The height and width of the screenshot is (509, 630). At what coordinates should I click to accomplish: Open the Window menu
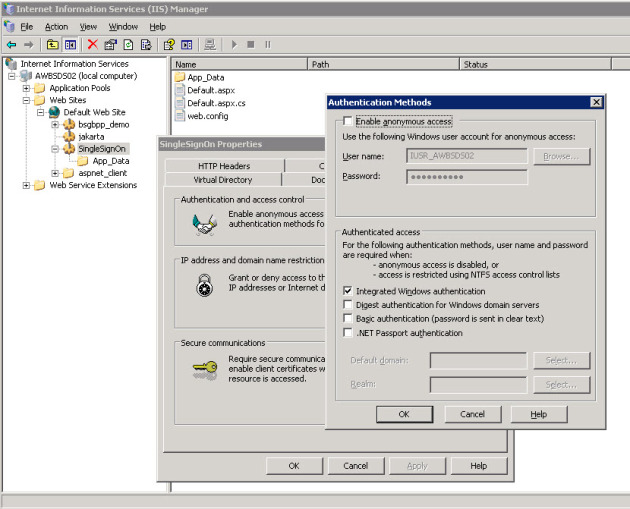123,27
